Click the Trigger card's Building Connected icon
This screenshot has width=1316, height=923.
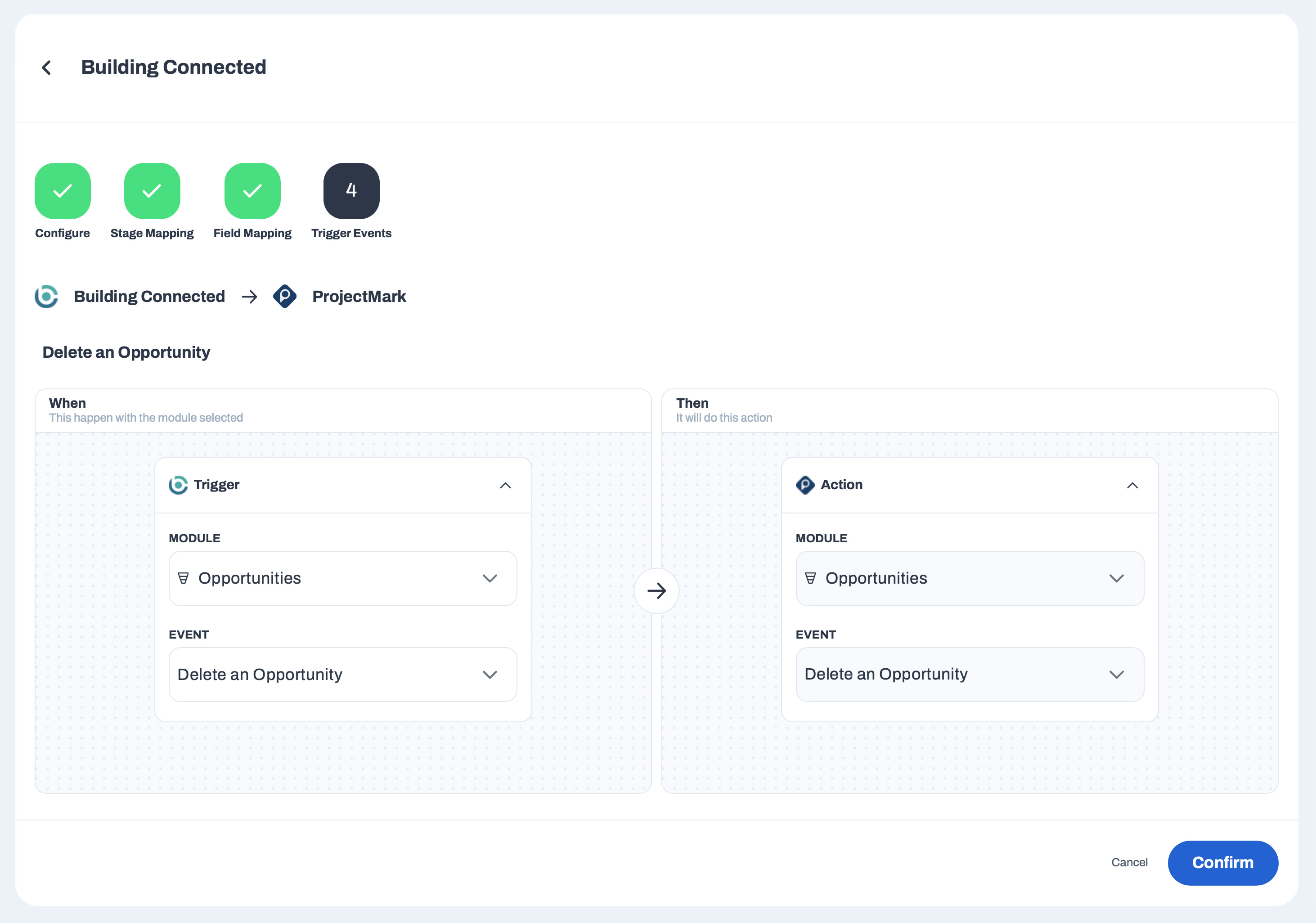pyautogui.click(x=178, y=485)
